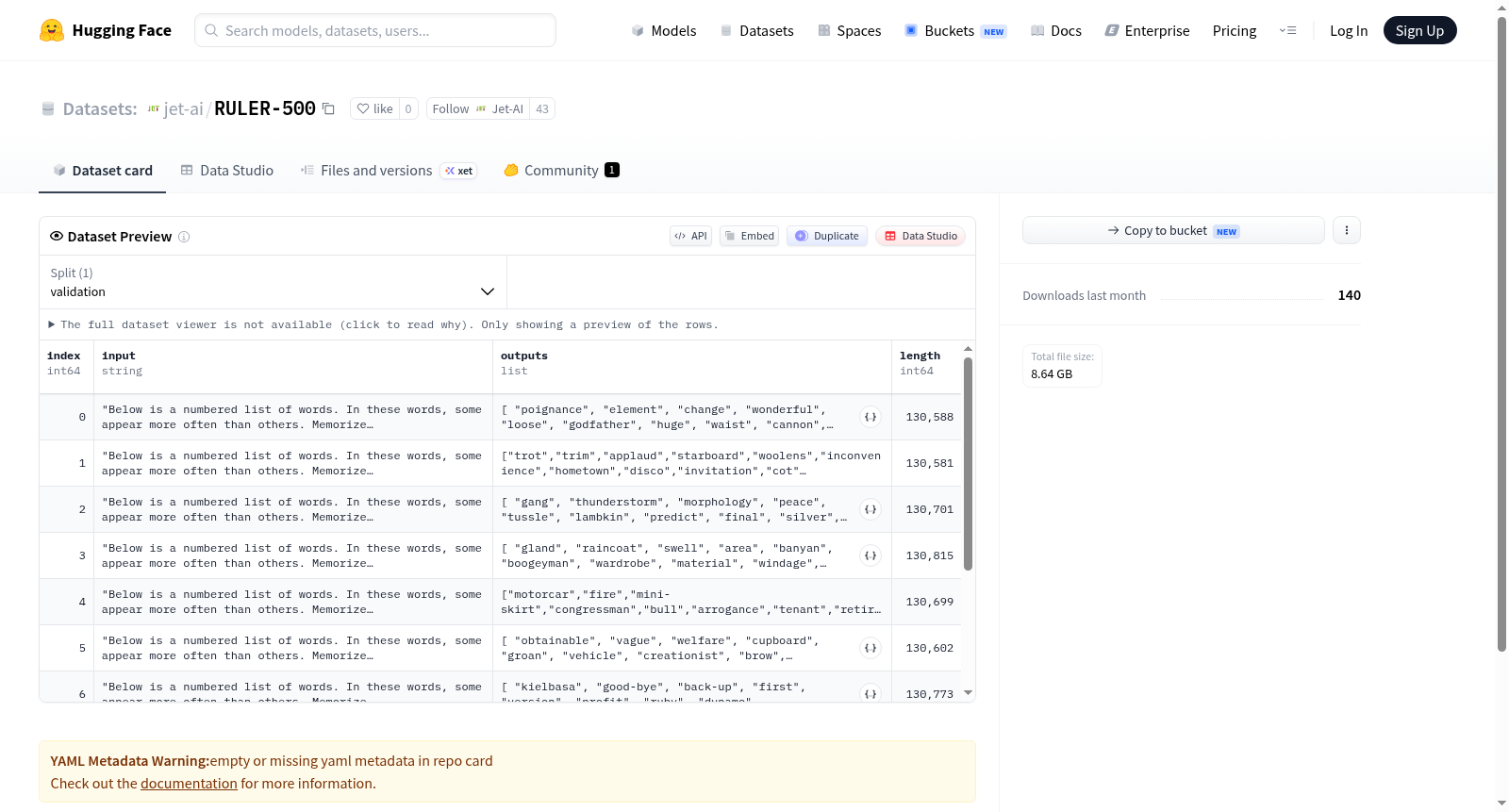Click the Embed button
The height and width of the screenshot is (812, 1509).
coord(749,236)
